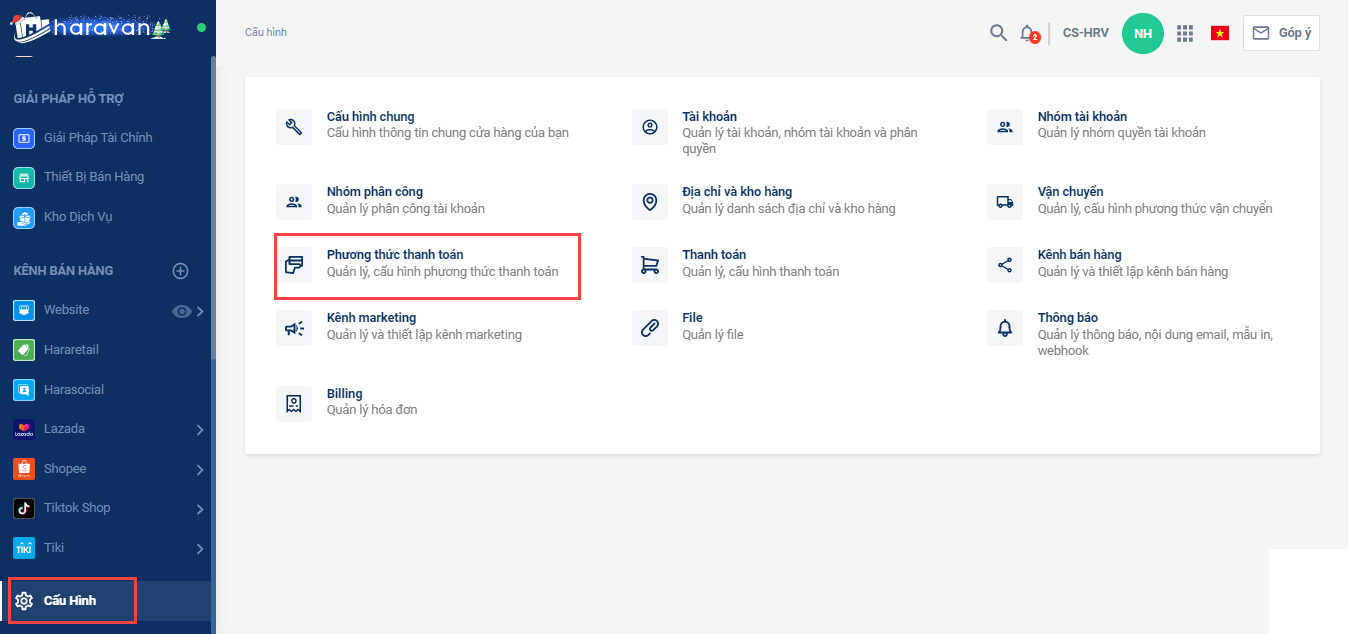Viewport: 1349px width, 634px height.
Task: Click the Billing receipt icon
Action: 294,403
